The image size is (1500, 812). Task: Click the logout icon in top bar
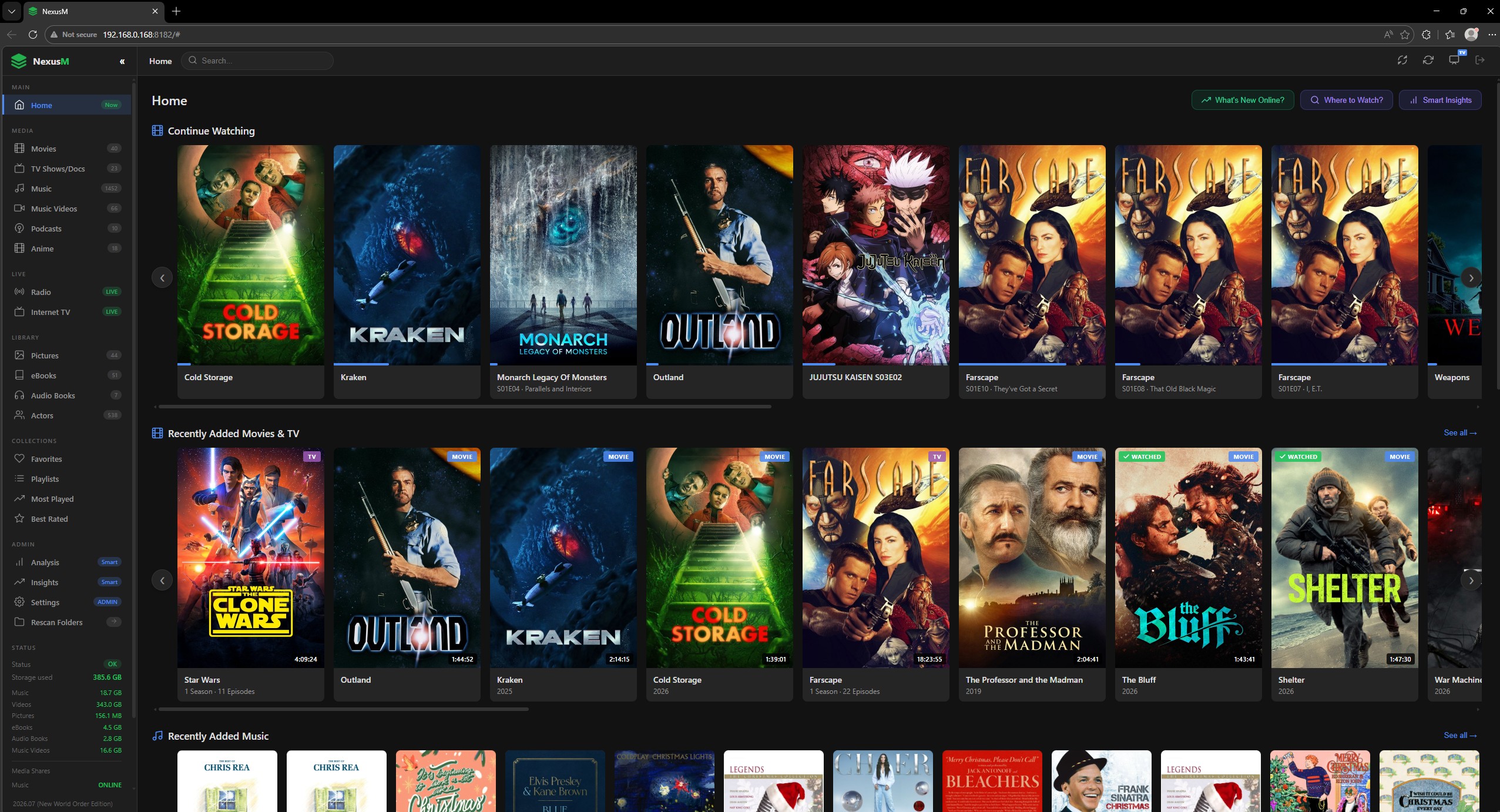(1479, 61)
